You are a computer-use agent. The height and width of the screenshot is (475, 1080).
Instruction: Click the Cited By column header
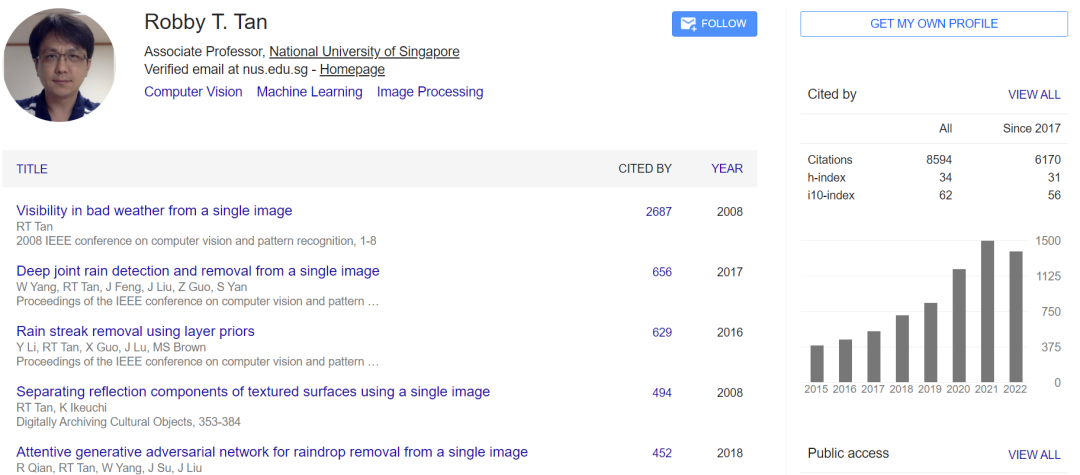[645, 169]
